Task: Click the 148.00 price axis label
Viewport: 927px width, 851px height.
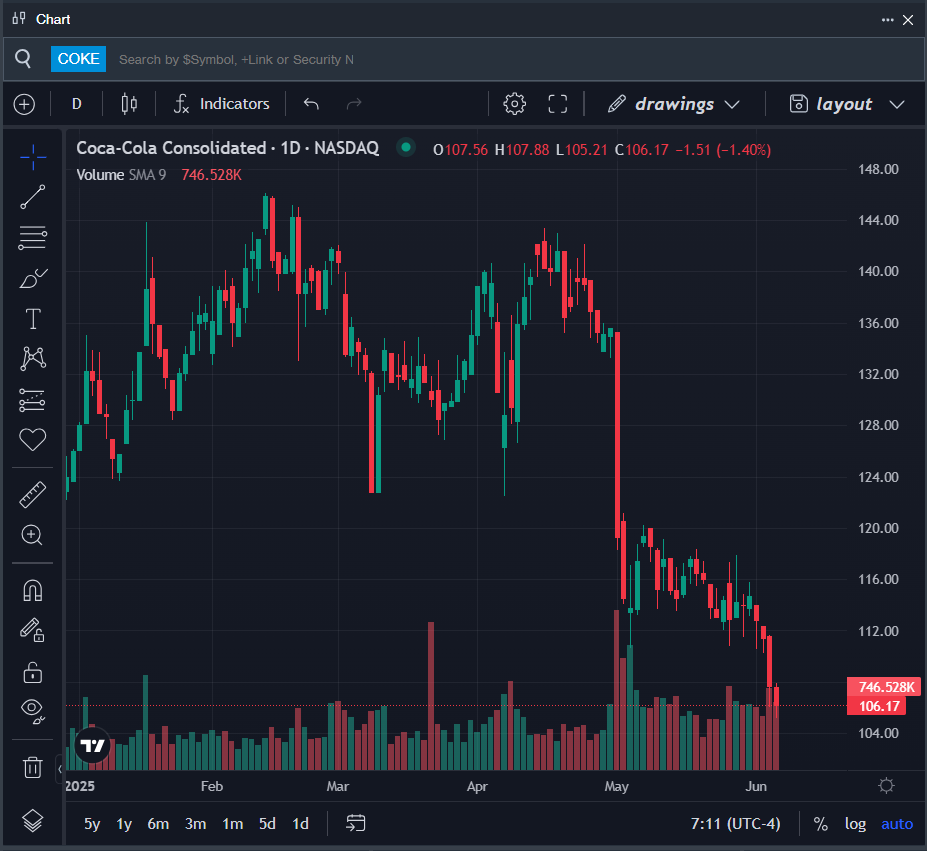Action: 878,169
